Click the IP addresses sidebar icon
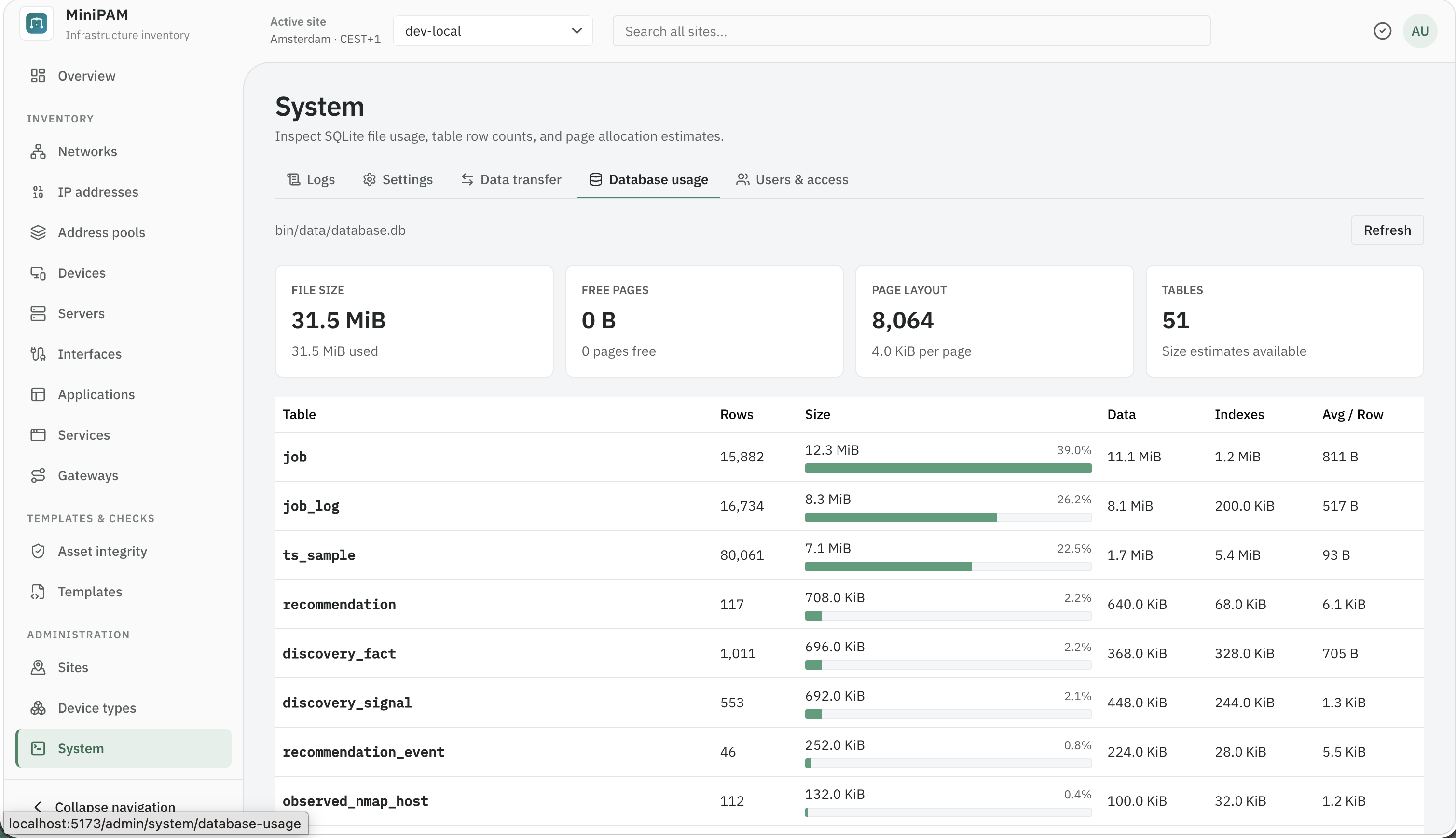The image size is (1456, 838). coord(38,191)
